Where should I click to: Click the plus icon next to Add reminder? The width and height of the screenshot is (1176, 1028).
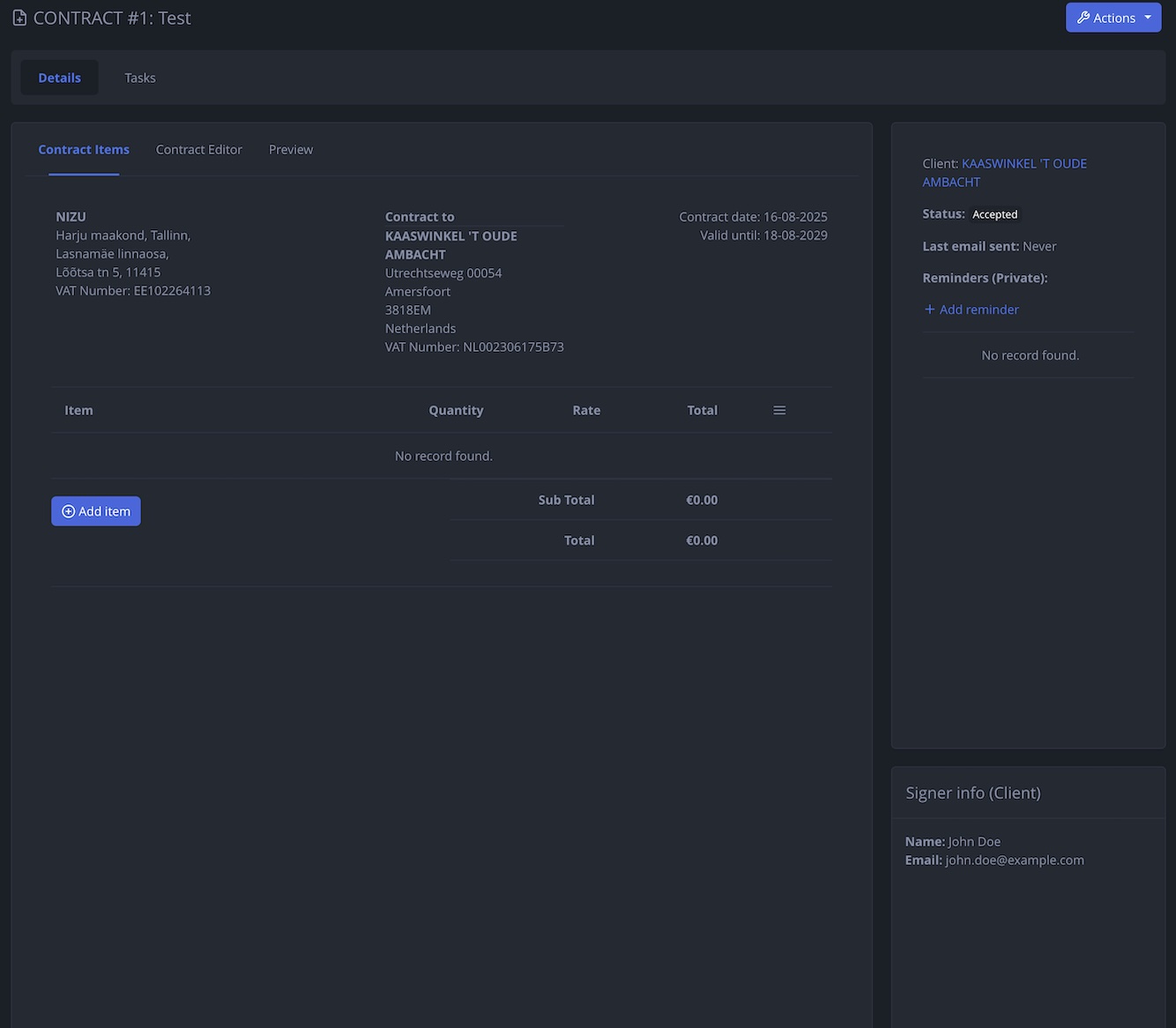pos(930,309)
